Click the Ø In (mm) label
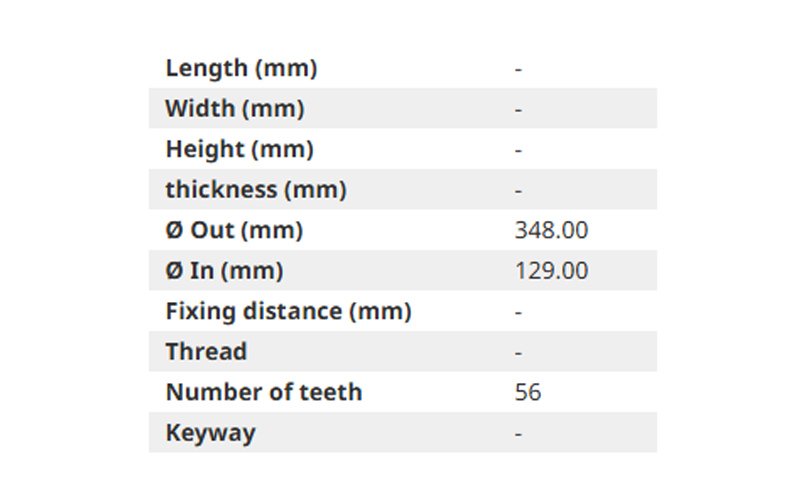Viewport: 800px width, 500px height. (x=224, y=271)
